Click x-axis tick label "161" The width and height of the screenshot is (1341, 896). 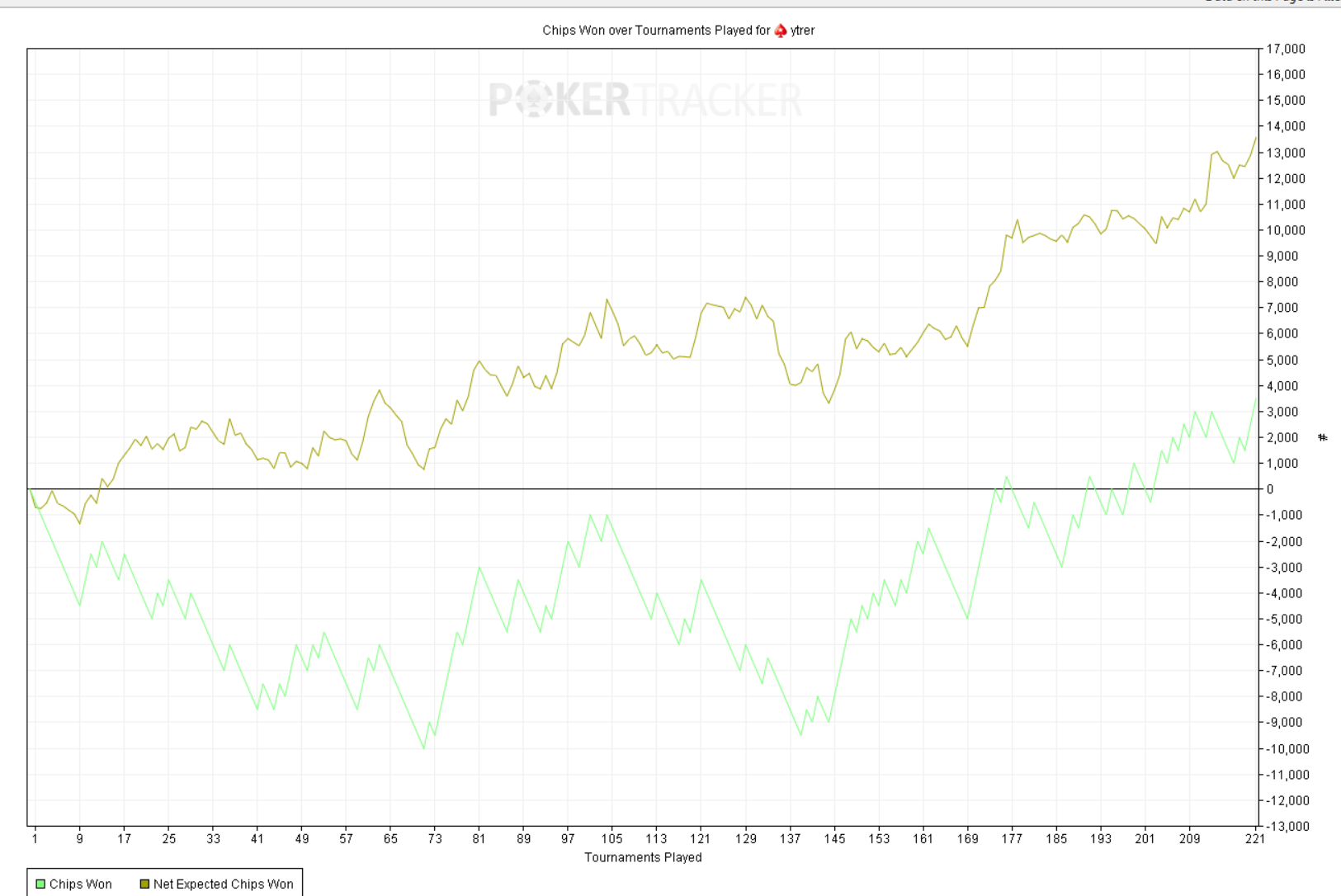(x=923, y=839)
